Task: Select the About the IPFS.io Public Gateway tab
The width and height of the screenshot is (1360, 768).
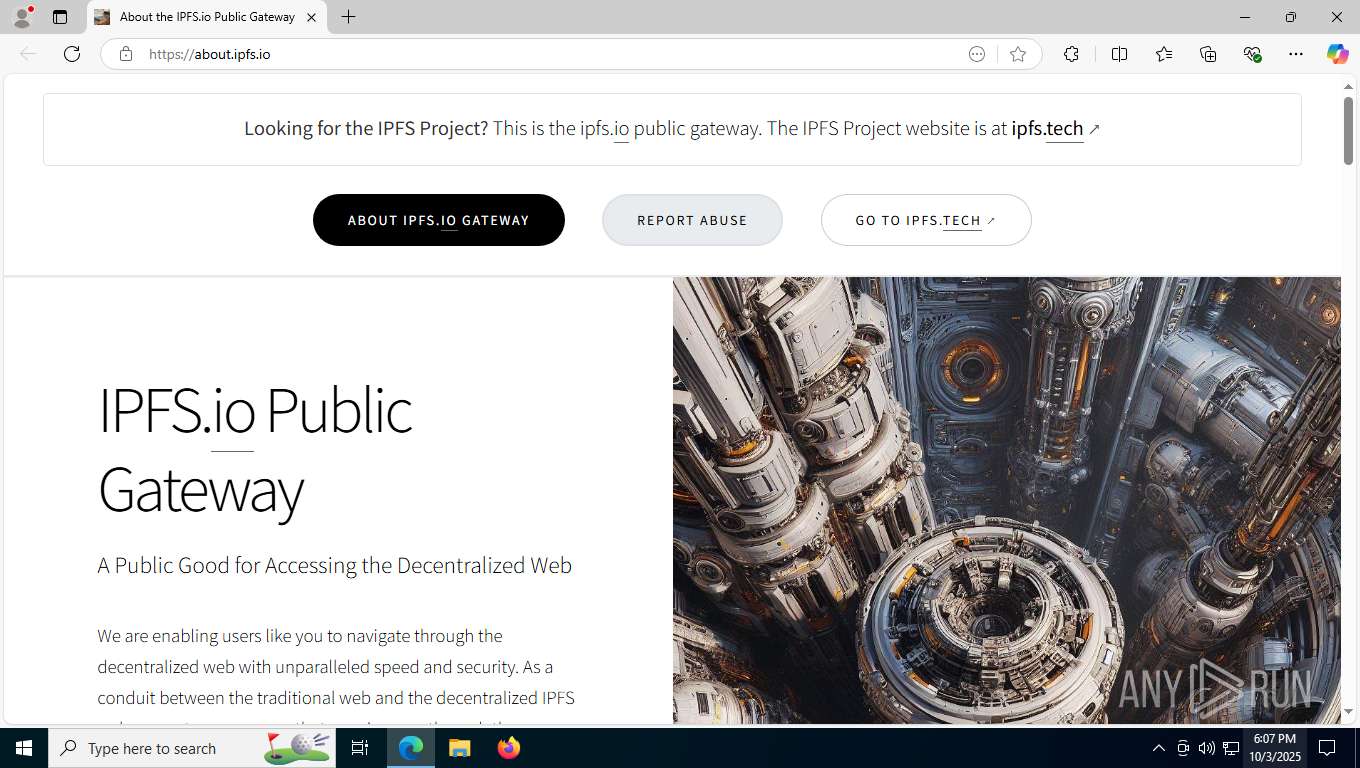Action: pyautogui.click(x=206, y=17)
